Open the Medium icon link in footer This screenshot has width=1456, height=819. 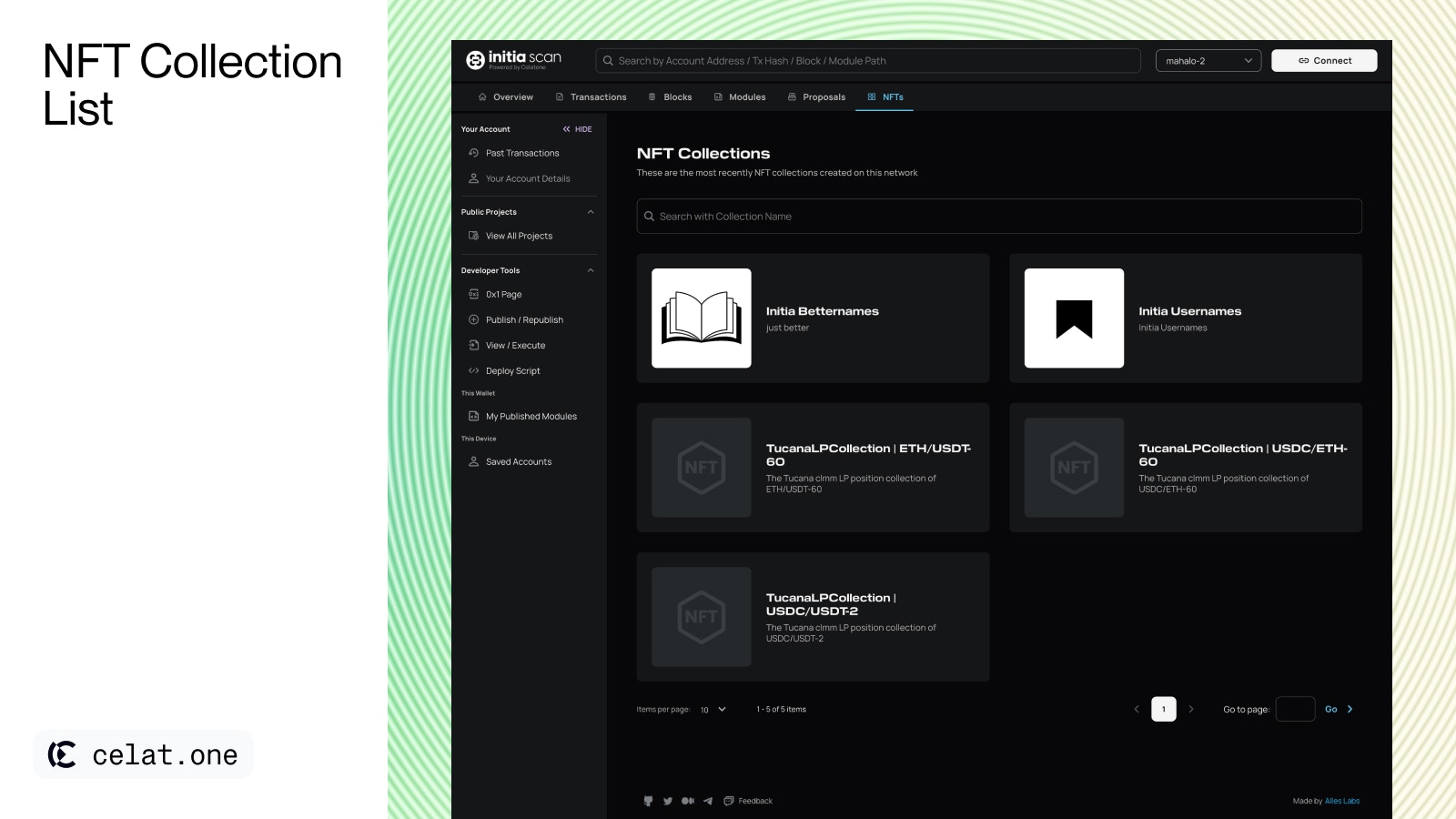(x=688, y=801)
